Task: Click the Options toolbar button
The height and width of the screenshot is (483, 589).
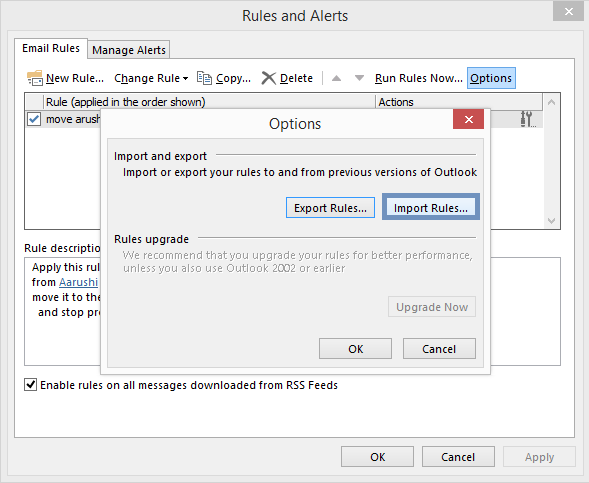Action: coord(491,78)
